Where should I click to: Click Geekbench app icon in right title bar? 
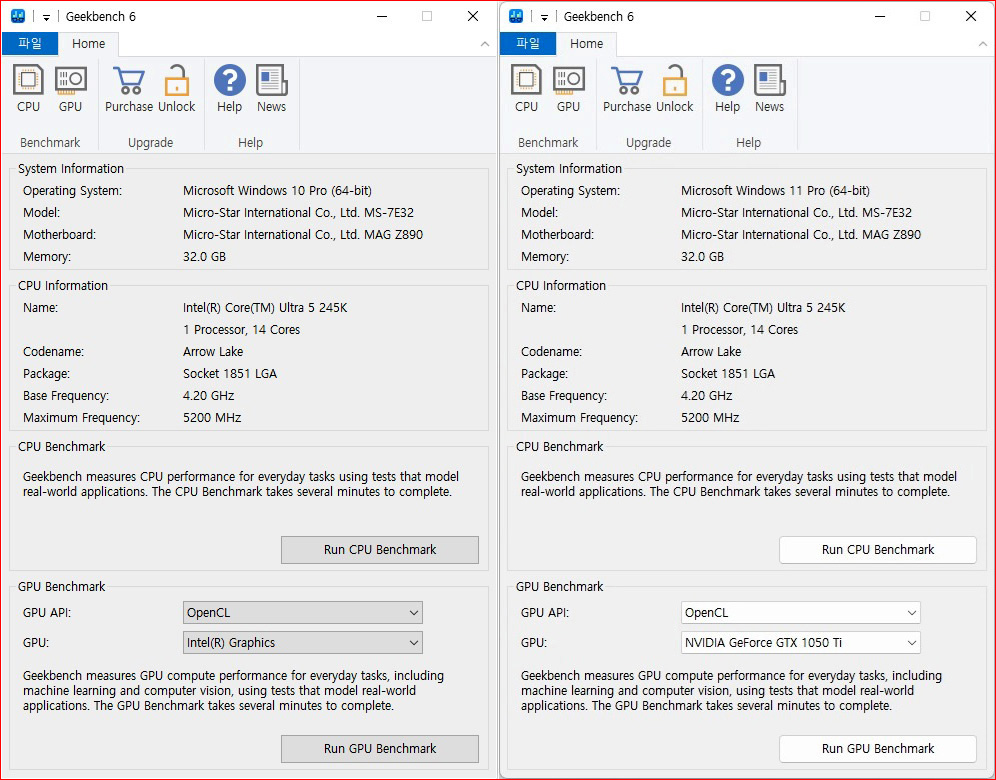click(x=516, y=16)
